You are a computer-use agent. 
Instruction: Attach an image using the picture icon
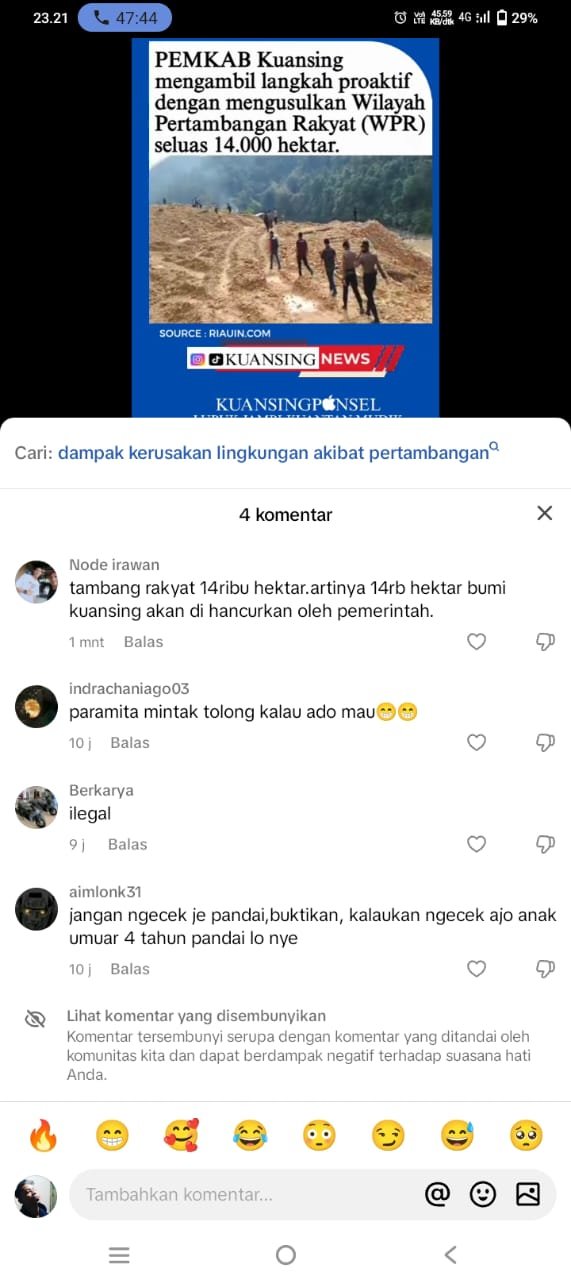pos(528,1194)
